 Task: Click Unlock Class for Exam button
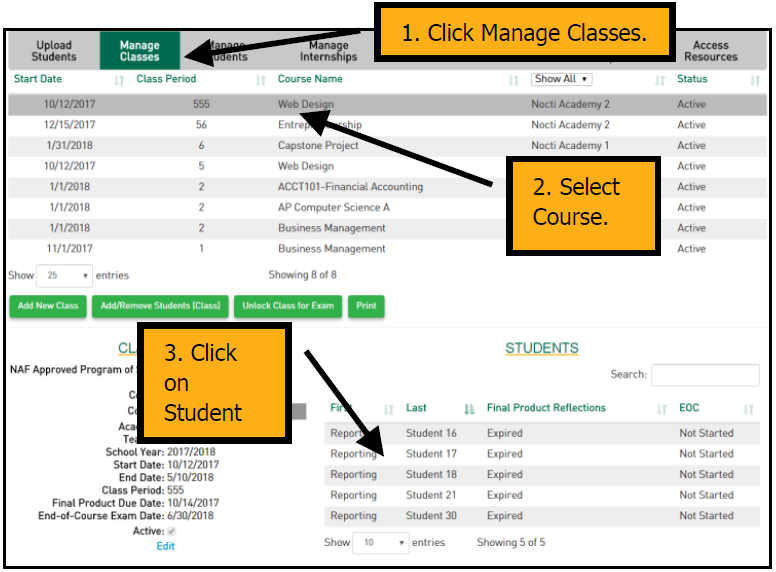click(288, 306)
